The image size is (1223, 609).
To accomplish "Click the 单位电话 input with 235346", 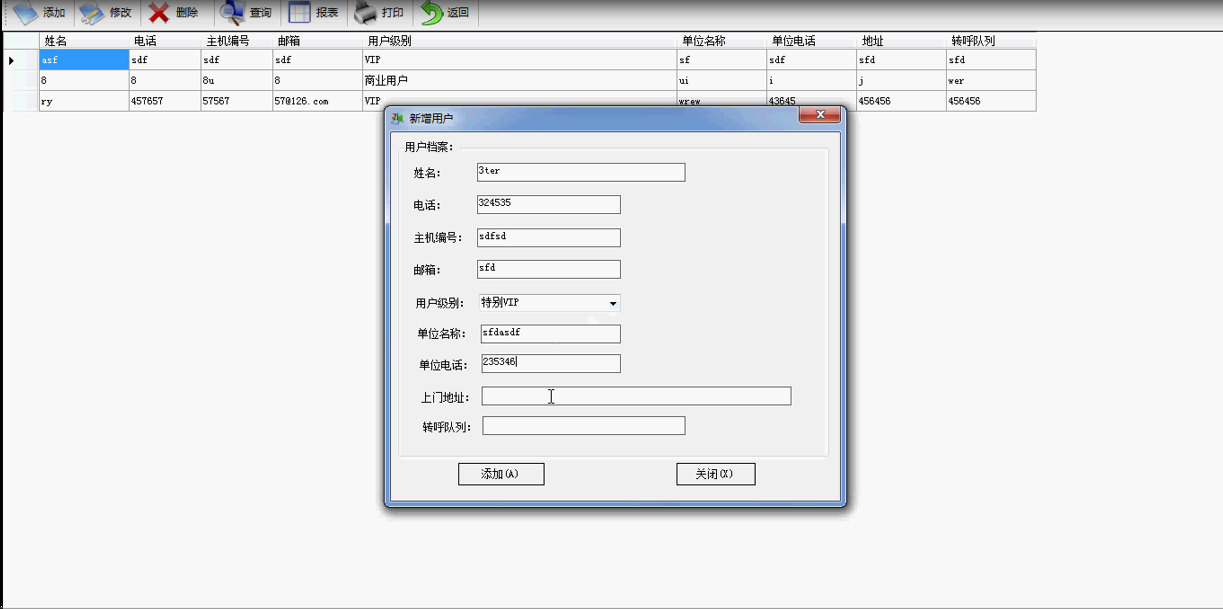I will tap(551, 364).
